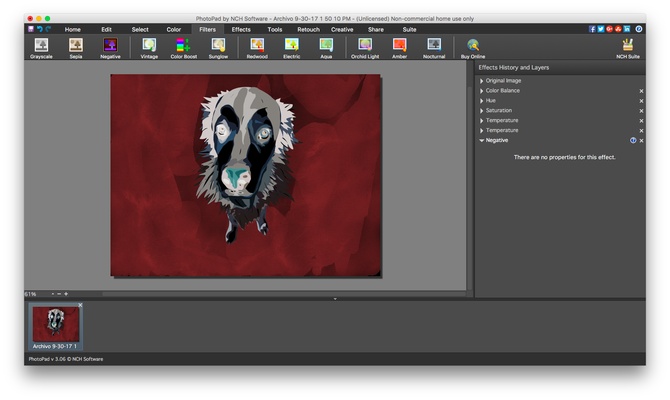The width and height of the screenshot is (670, 400).
Task: Open the Creative tab
Action: [x=342, y=29]
